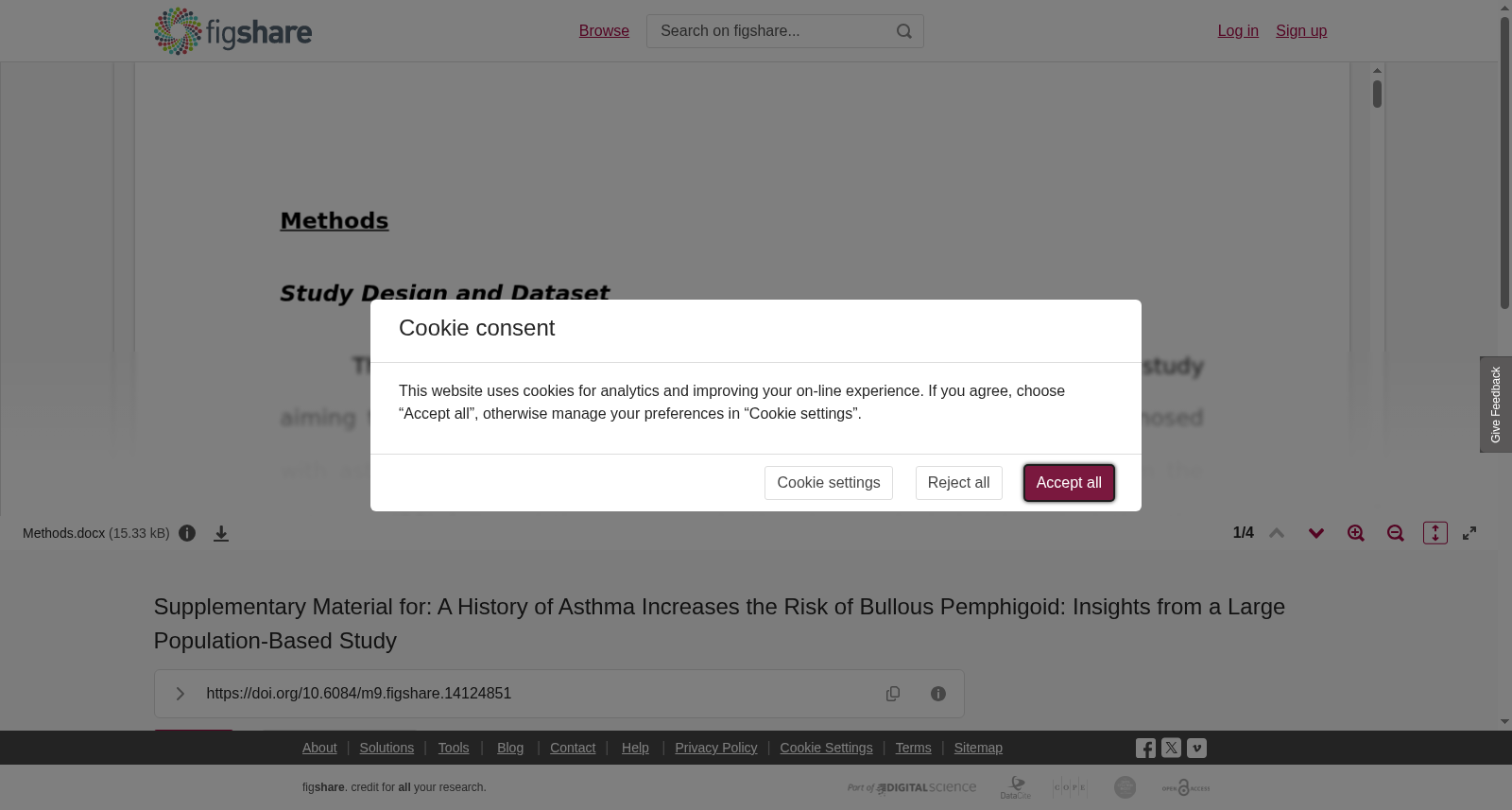Download the Methods.docx file
The height and width of the screenshot is (810, 1512).
point(221,533)
